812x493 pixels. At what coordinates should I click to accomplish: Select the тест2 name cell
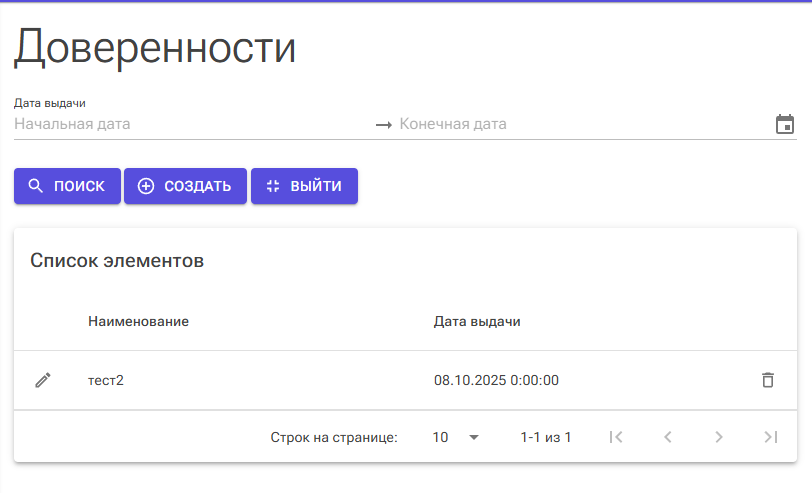pos(106,380)
